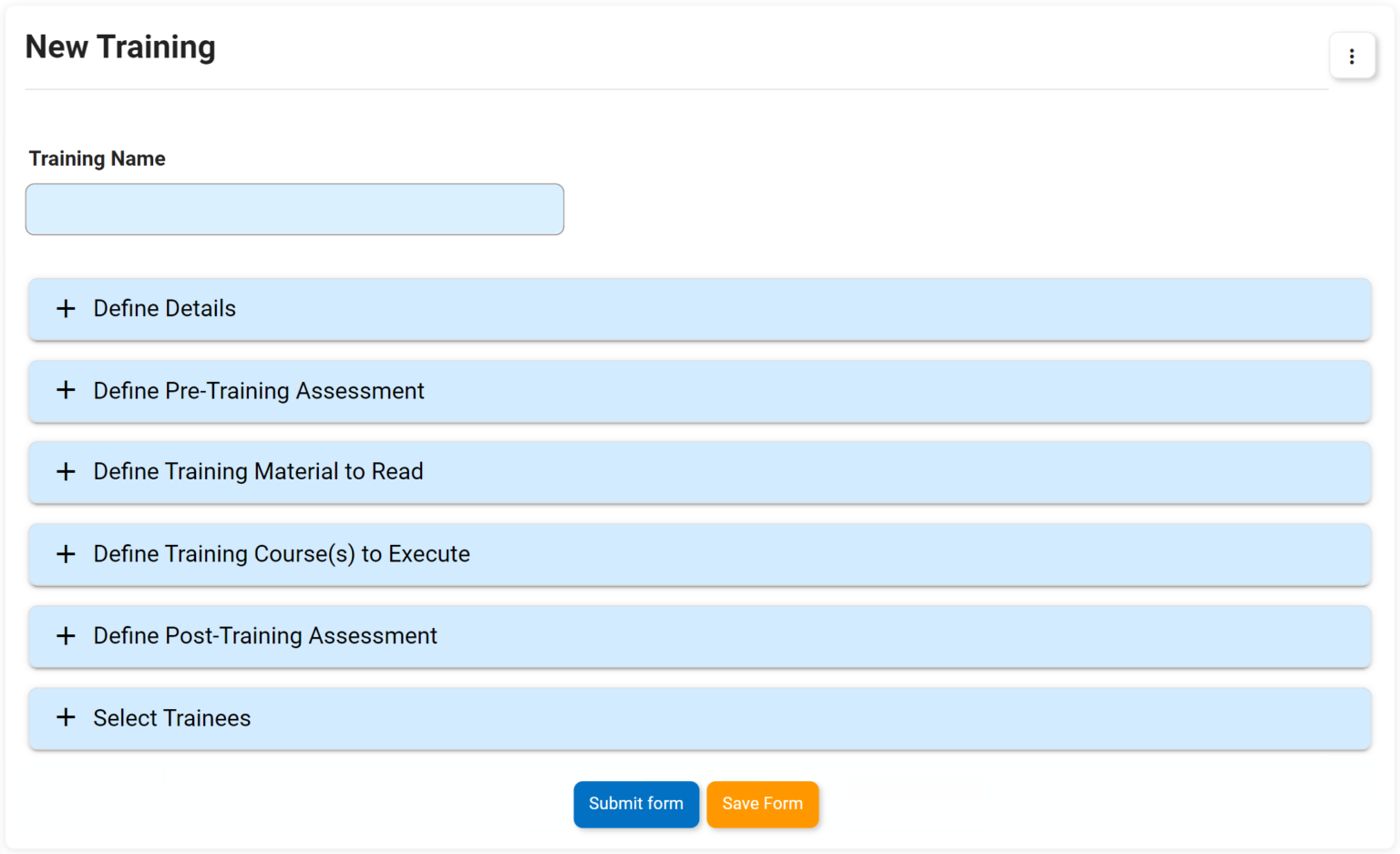Open the Define Training Material to Read text
This screenshot has height=854, width=1400.
(258, 472)
